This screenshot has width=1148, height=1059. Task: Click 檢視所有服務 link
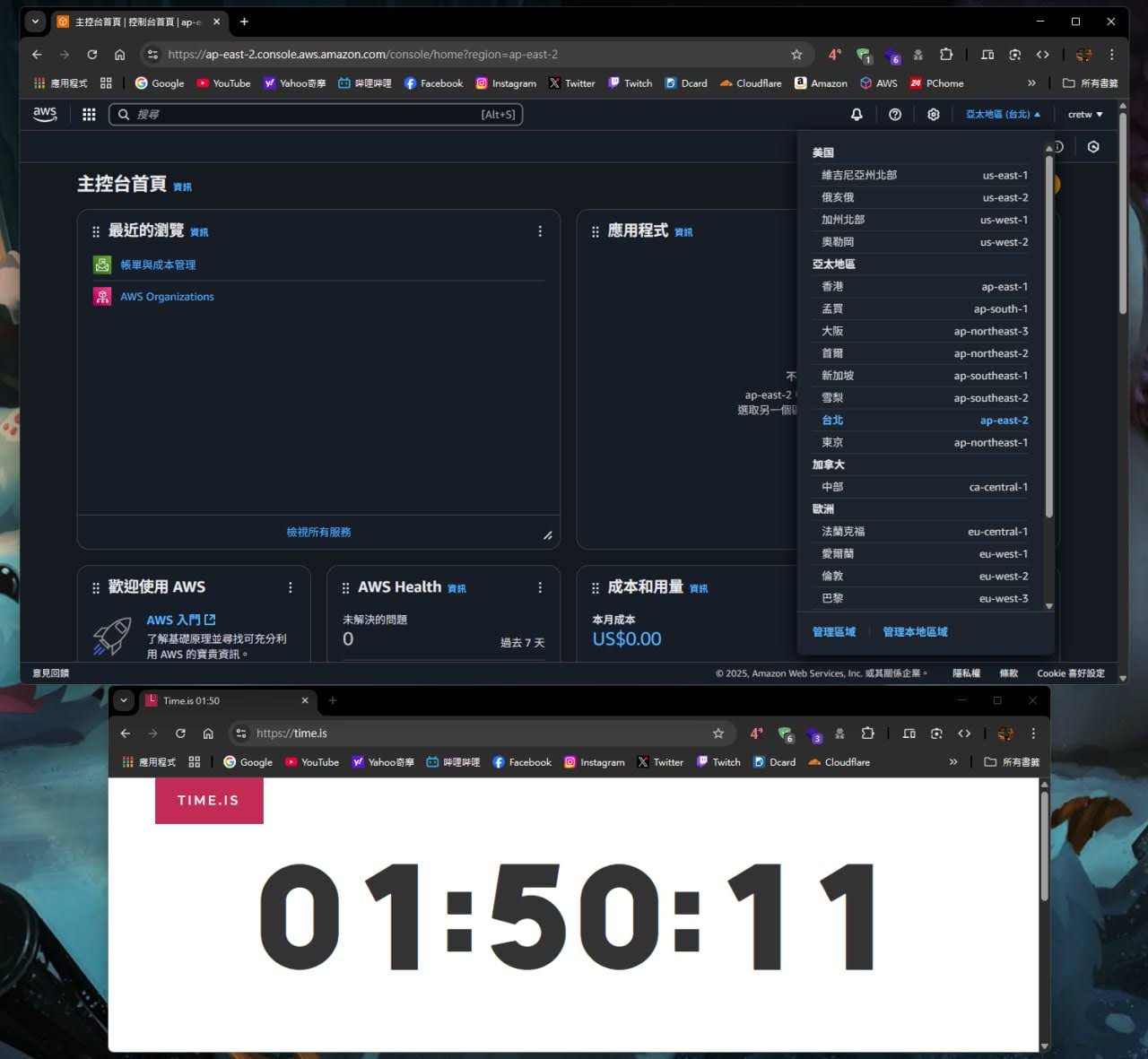[x=318, y=532]
